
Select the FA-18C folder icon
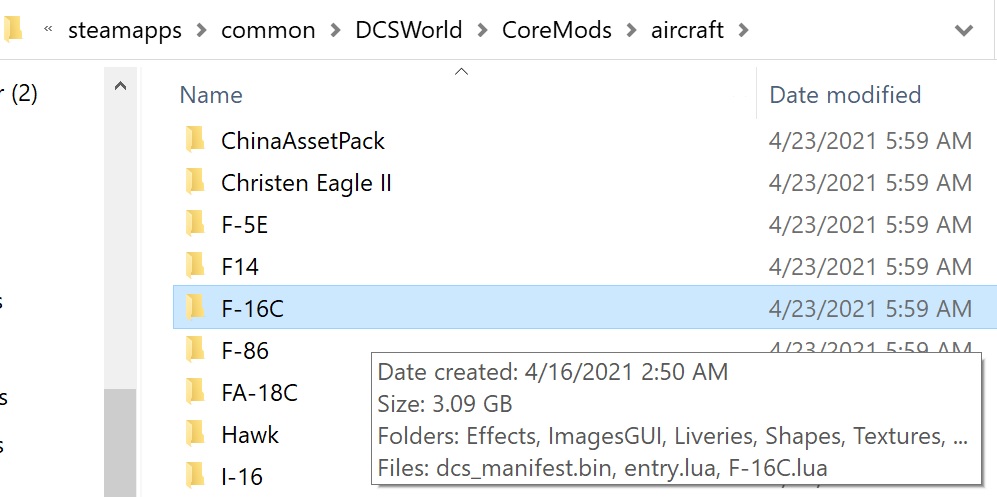[x=195, y=391]
